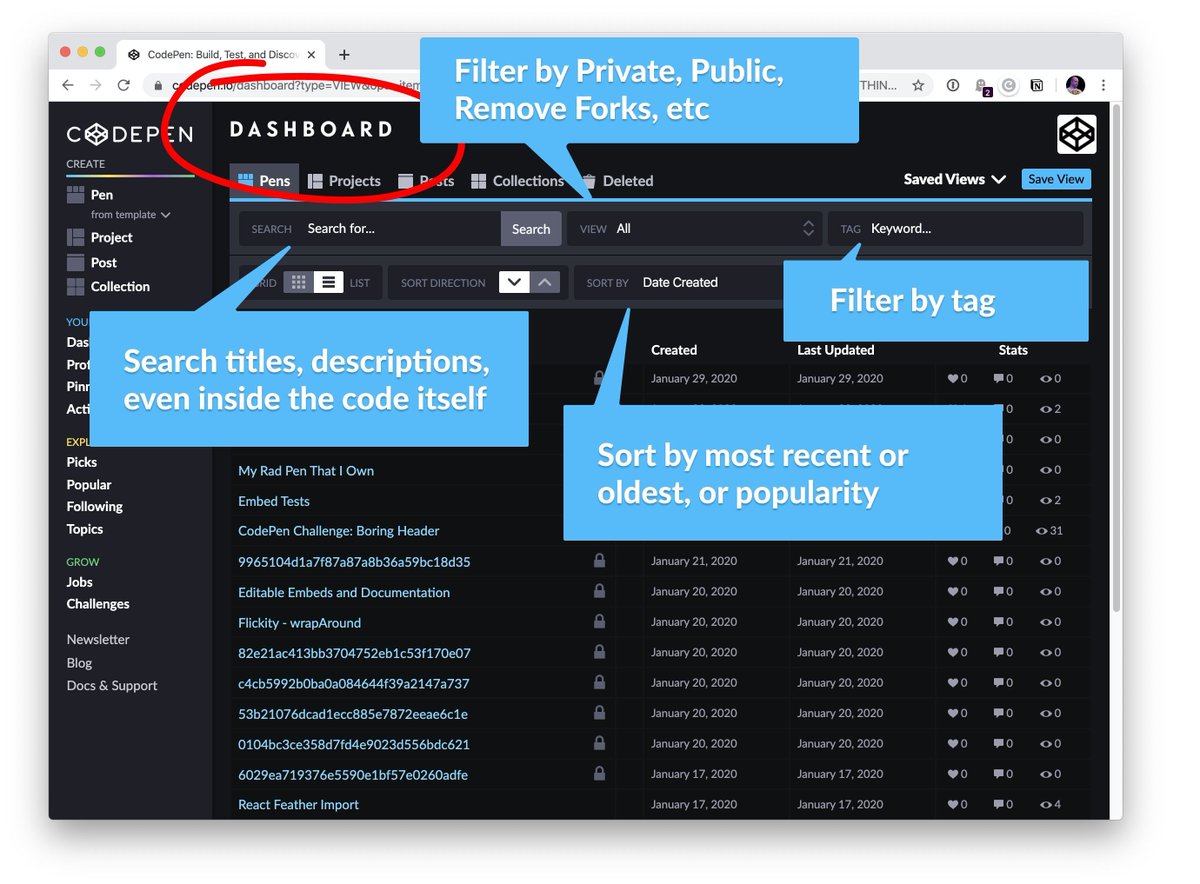This screenshot has width=1200, height=884.
Task: Open Challenges in the sidebar
Action: click(98, 604)
